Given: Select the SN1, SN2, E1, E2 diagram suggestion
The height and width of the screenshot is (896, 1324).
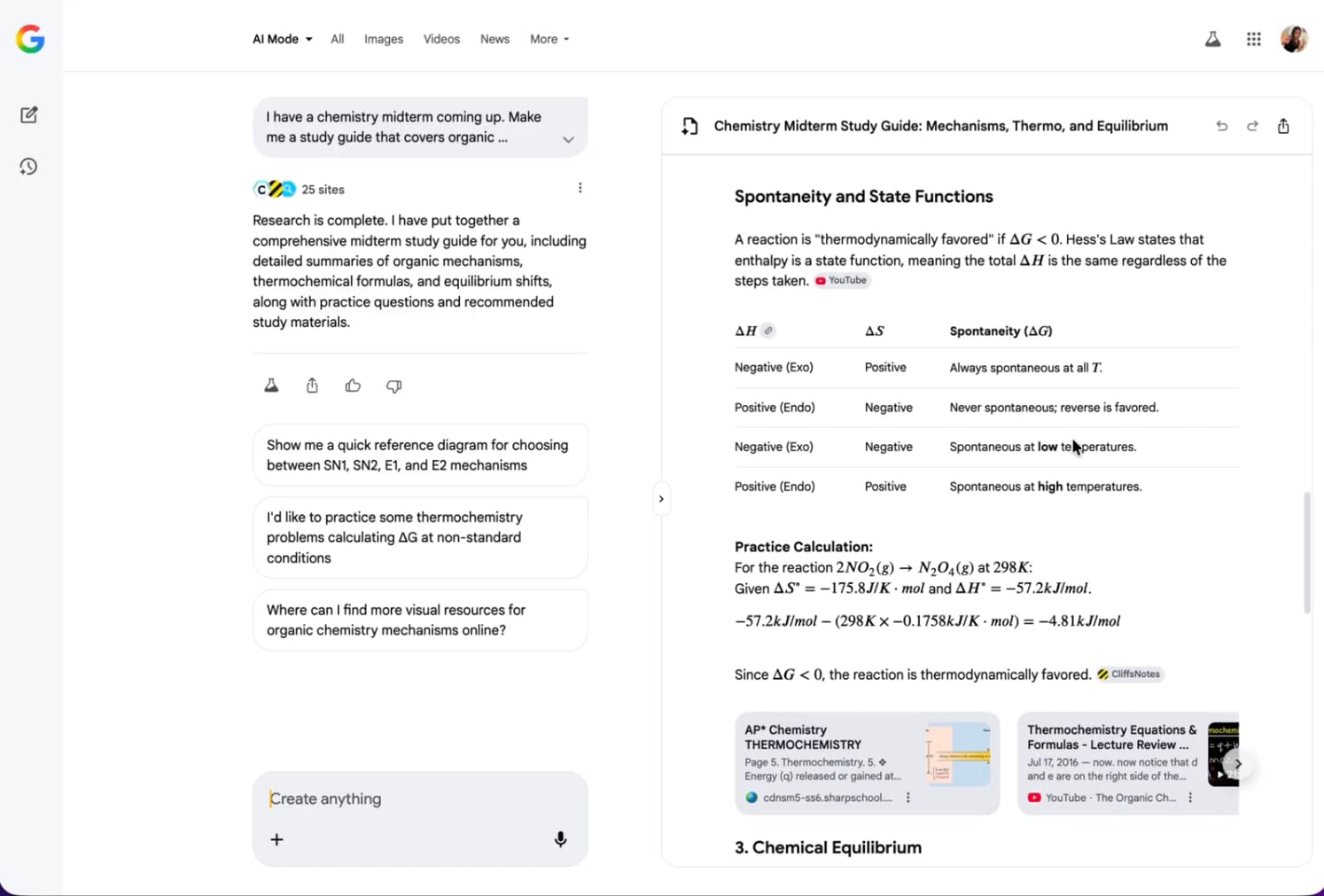Looking at the screenshot, I should coord(419,456).
